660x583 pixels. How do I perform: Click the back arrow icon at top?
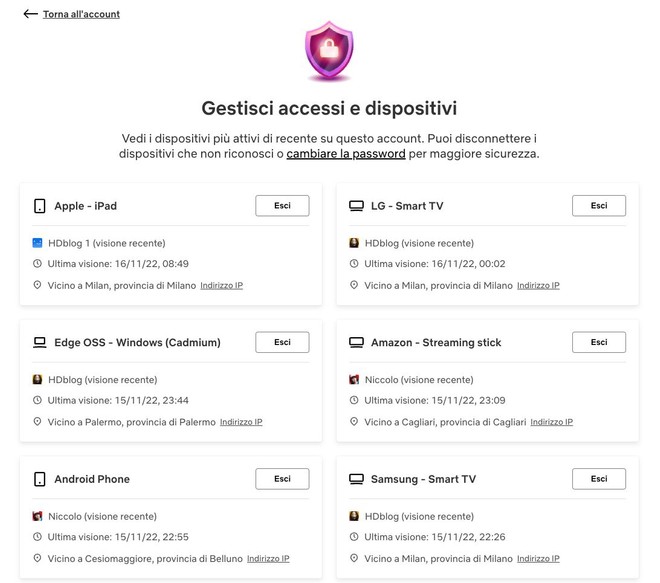coord(30,14)
